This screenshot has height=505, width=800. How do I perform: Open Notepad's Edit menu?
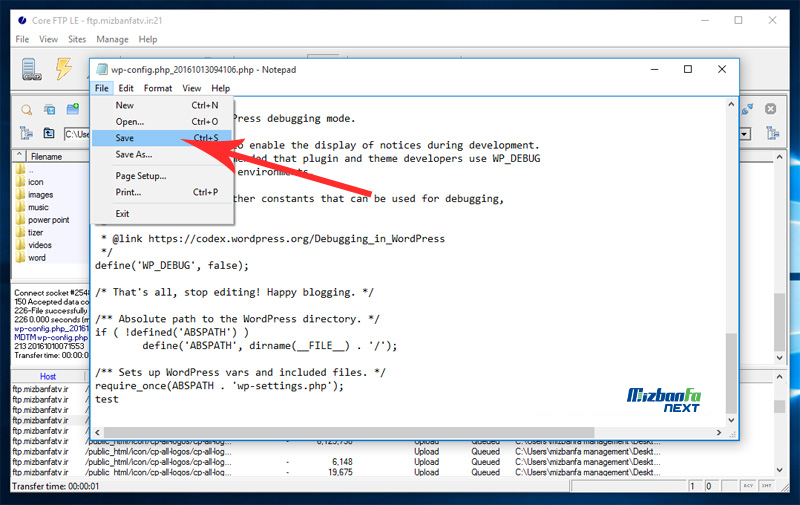(126, 88)
